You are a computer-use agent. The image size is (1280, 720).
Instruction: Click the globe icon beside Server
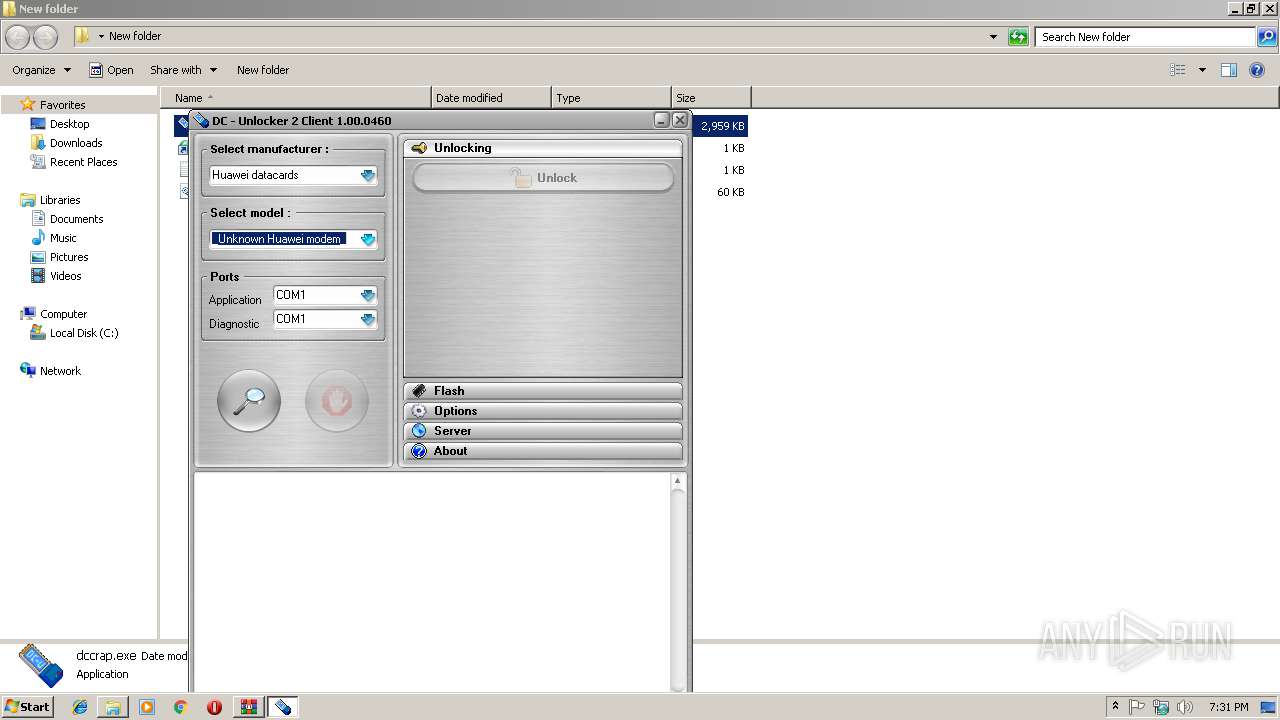(x=419, y=431)
